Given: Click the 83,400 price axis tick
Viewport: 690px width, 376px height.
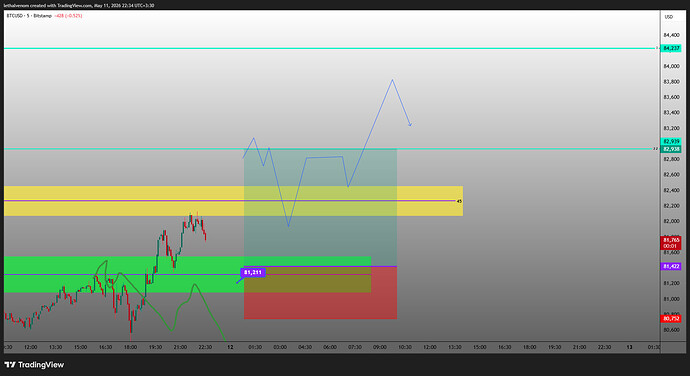Looking at the screenshot, I should (672, 113).
